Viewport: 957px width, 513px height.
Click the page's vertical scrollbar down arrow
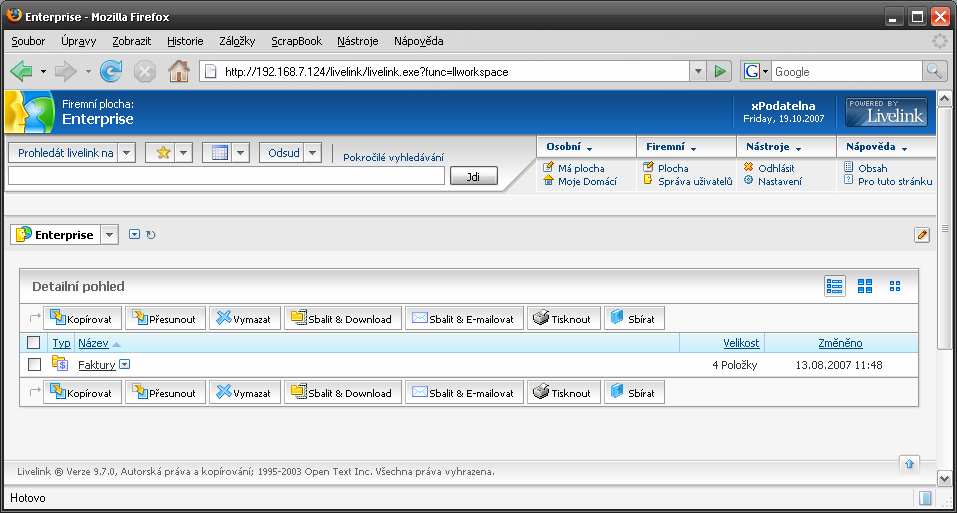[x=944, y=479]
